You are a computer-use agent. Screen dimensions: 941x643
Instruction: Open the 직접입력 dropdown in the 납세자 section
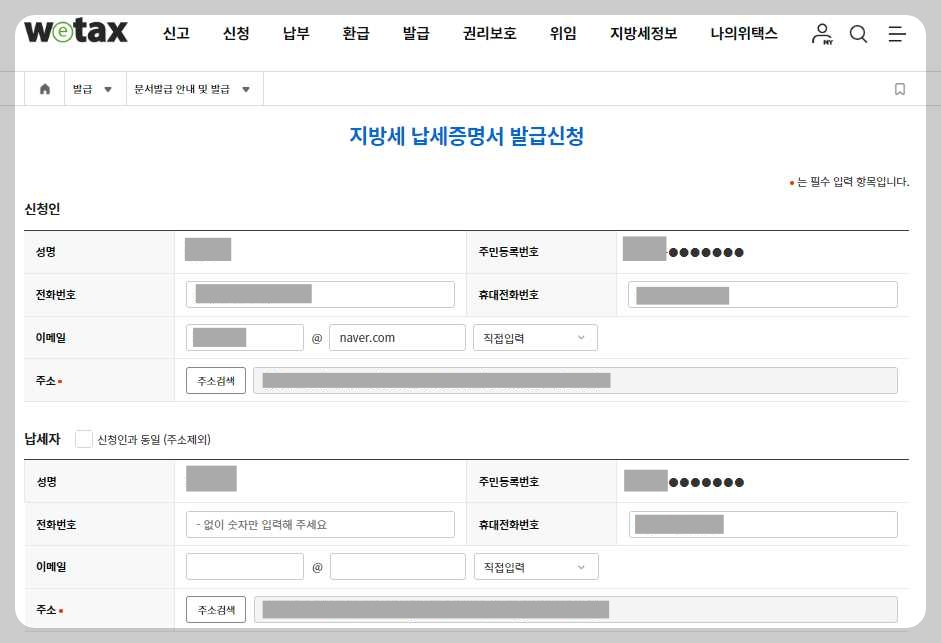tap(536, 566)
